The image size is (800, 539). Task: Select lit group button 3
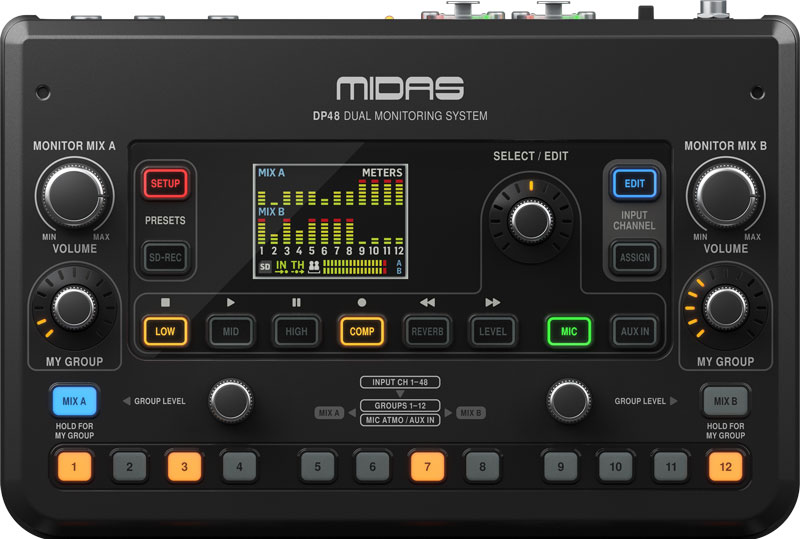coord(184,467)
